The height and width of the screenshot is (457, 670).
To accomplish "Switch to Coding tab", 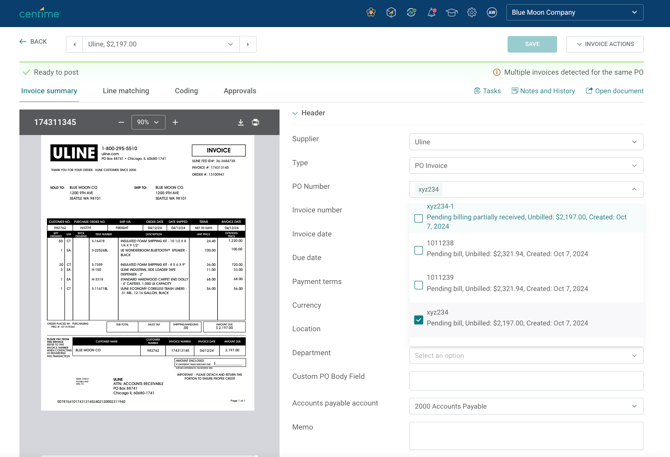I will [x=186, y=91].
